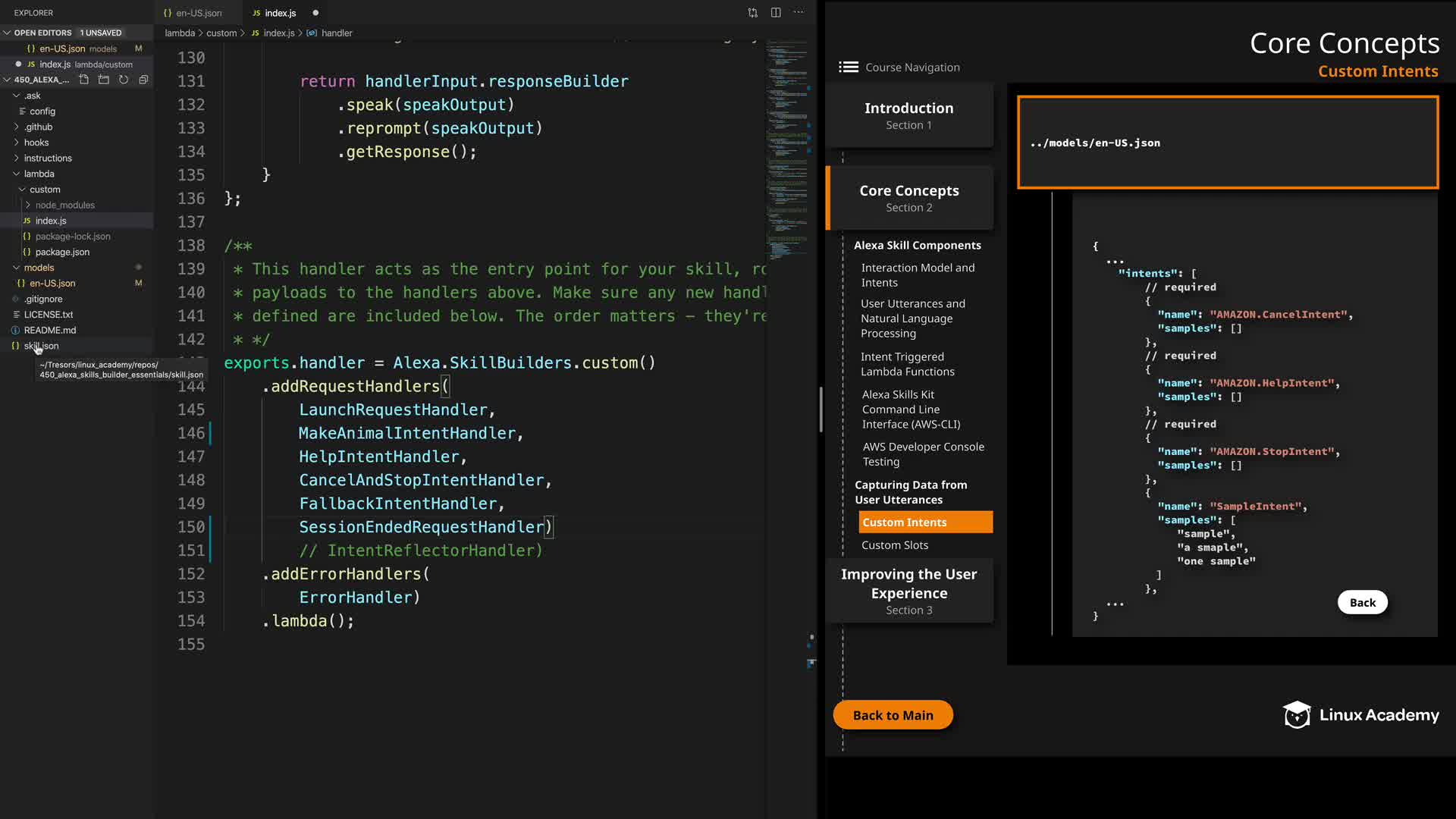The image size is (1456, 819).
Task: Collapse the lambda folder
Action: 38,174
